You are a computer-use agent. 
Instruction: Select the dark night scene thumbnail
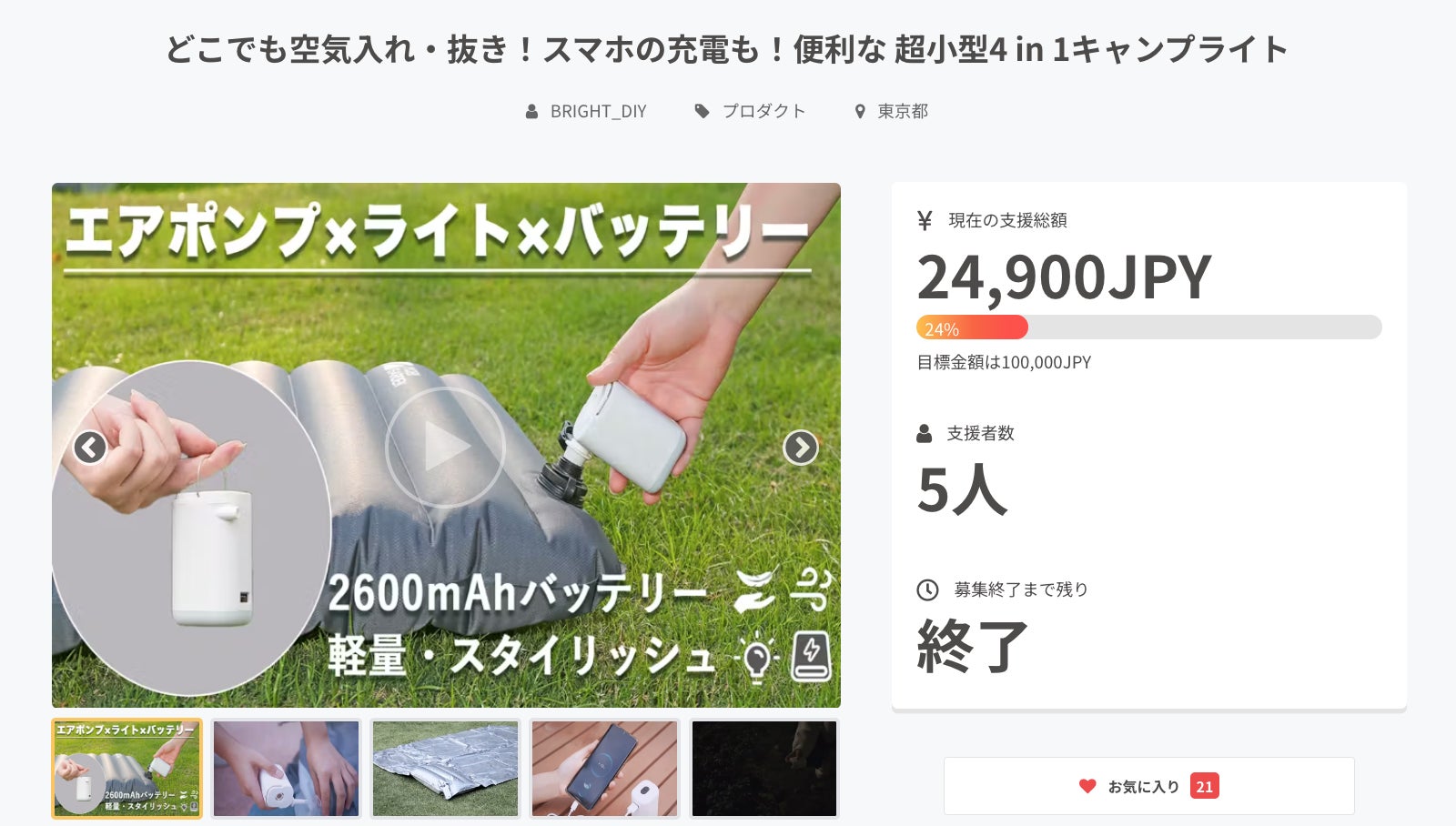click(764, 769)
